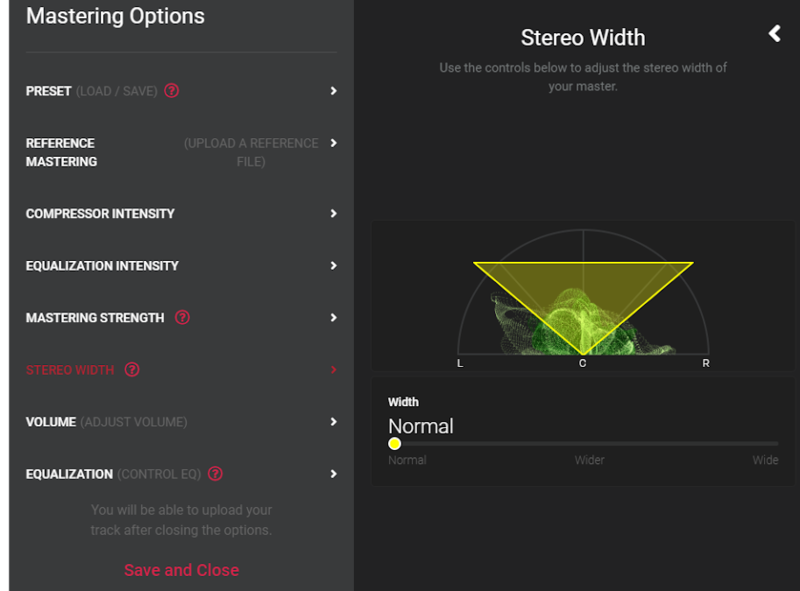This screenshot has width=800, height=591.
Task: Open the Equalization Intensity menu item
Action: [102, 266]
